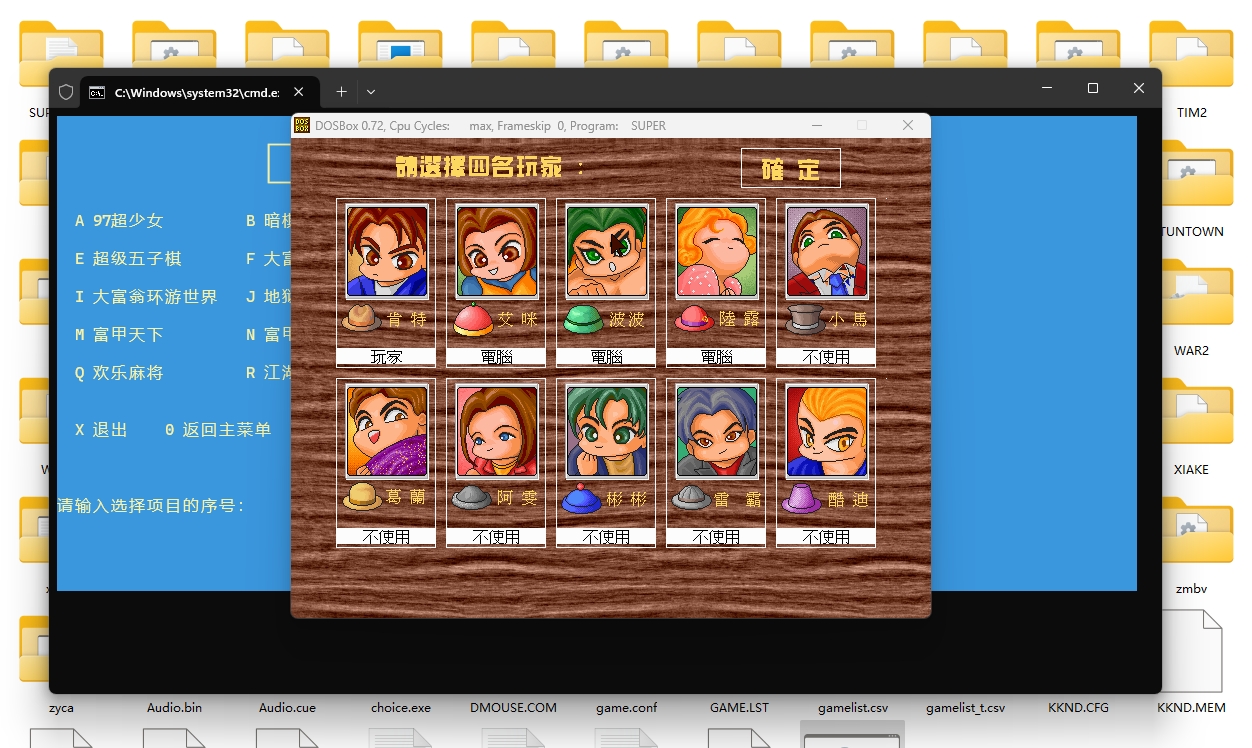Image resolution: width=1252 pixels, height=748 pixels.
Task: Toggle the 玩家 status under 肯特
Action: pos(386,357)
